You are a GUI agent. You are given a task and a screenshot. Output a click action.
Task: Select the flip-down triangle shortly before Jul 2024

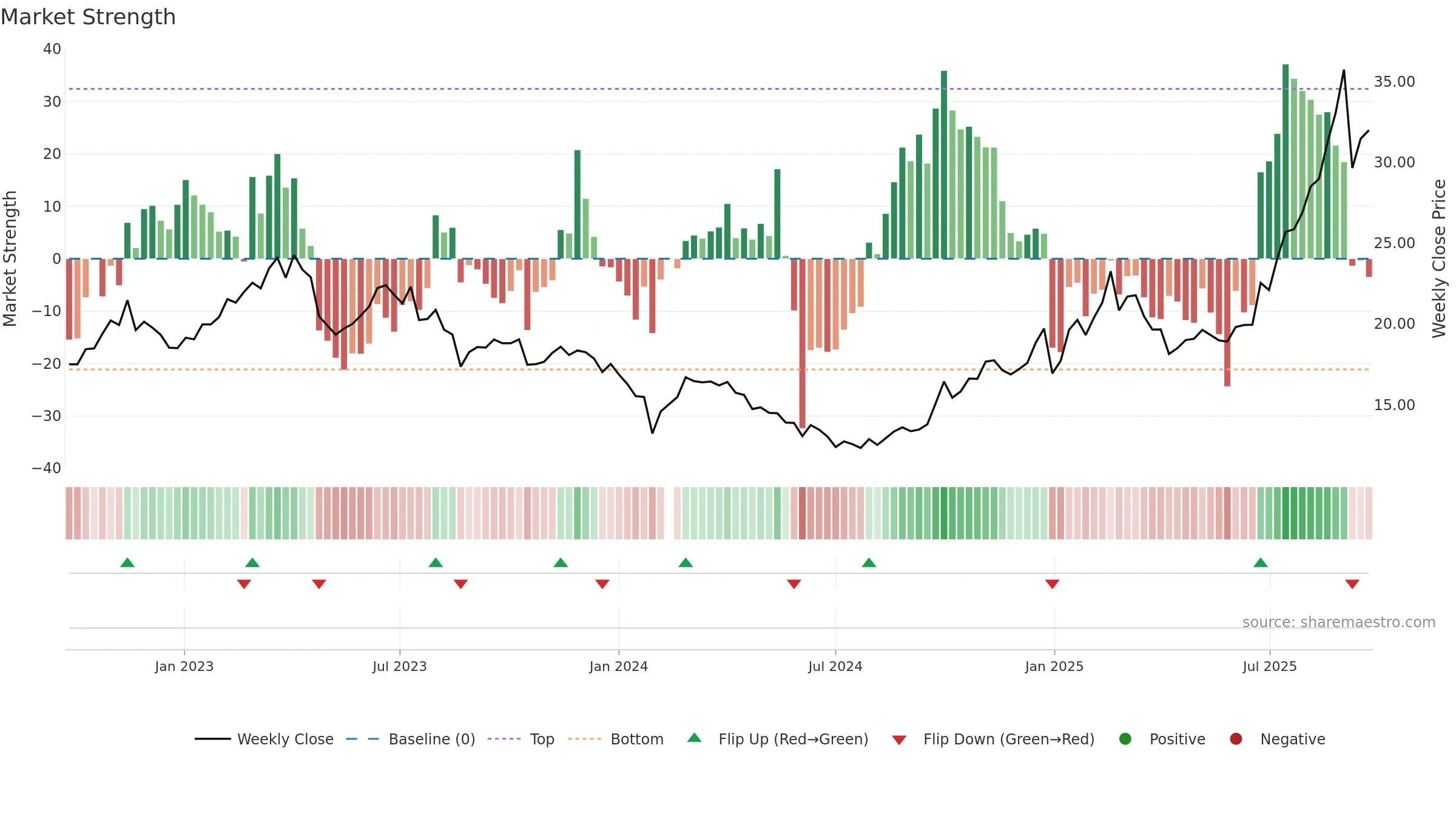[x=794, y=584]
